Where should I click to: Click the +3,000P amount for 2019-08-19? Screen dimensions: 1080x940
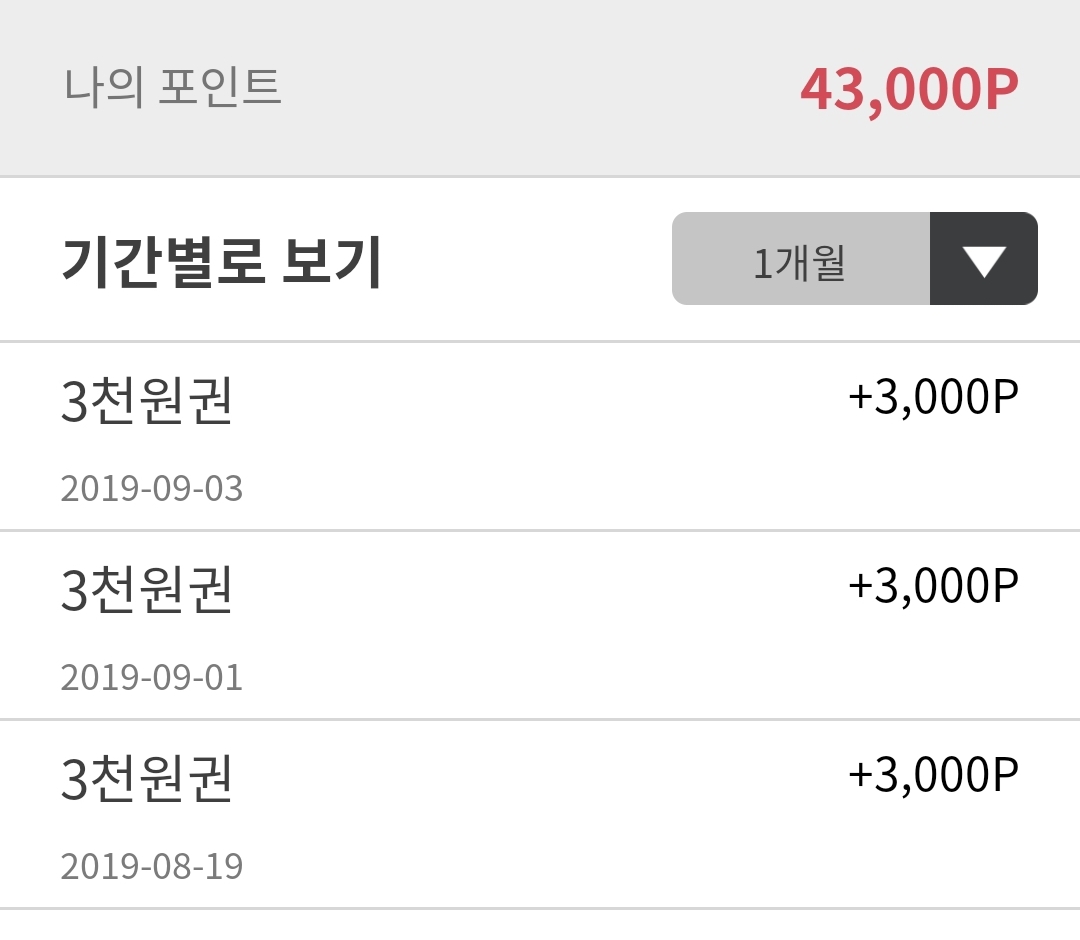pos(932,775)
